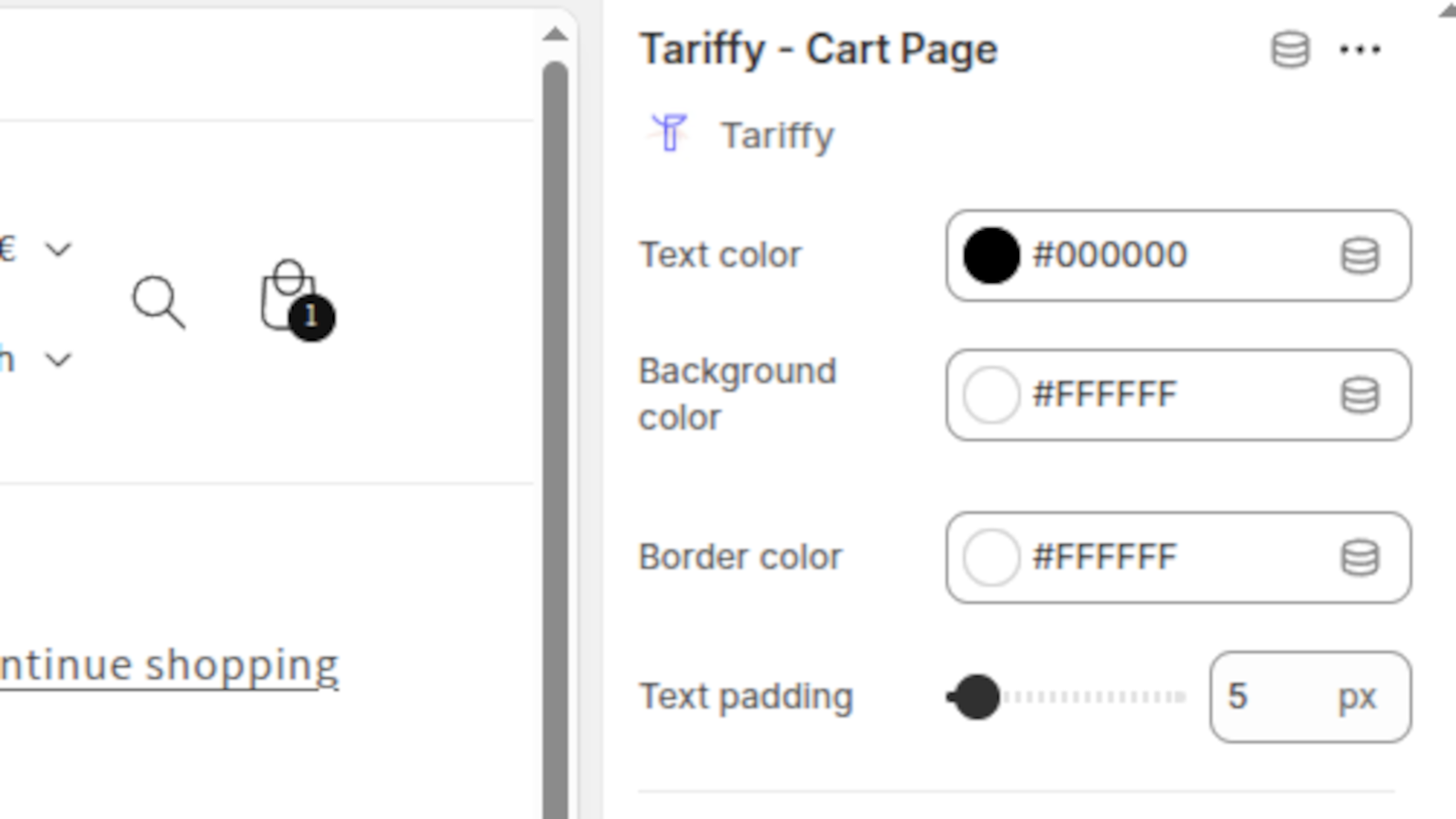Select the Tariffy label under the panel title
This screenshot has width=1456, height=819.
776,134
